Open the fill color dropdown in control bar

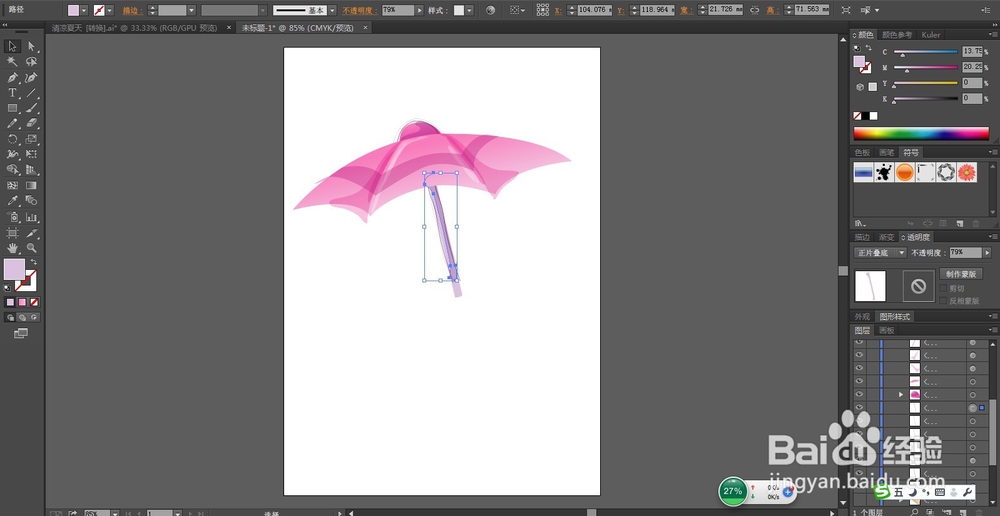coord(84,10)
